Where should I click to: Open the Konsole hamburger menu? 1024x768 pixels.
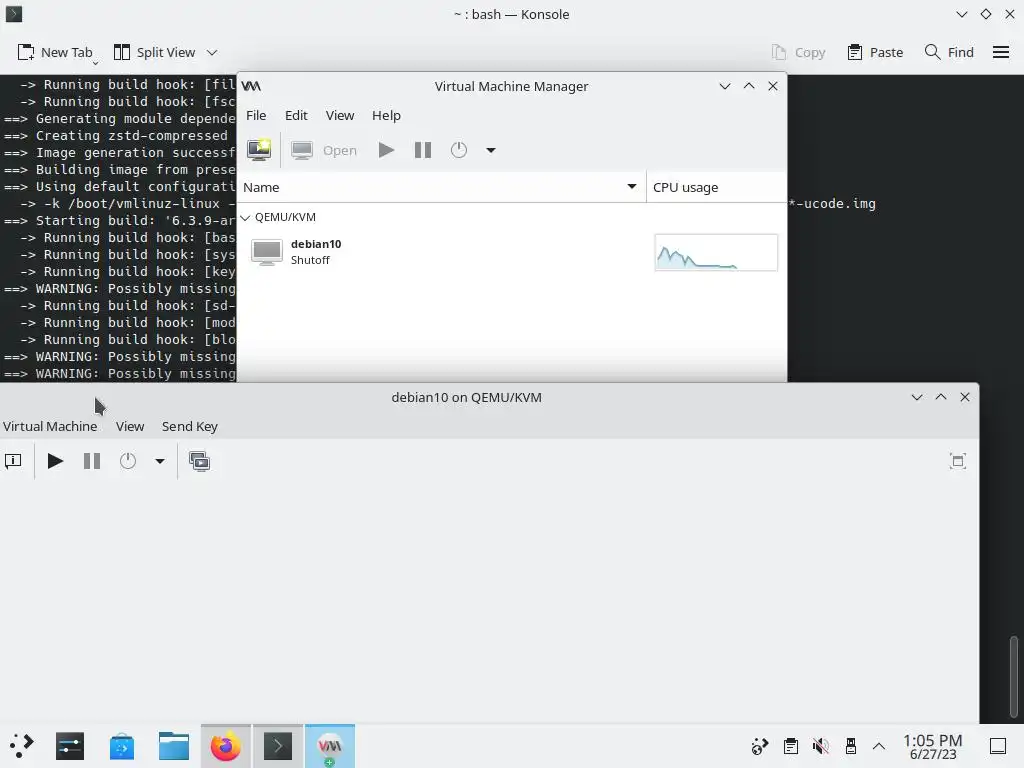(x=1000, y=52)
